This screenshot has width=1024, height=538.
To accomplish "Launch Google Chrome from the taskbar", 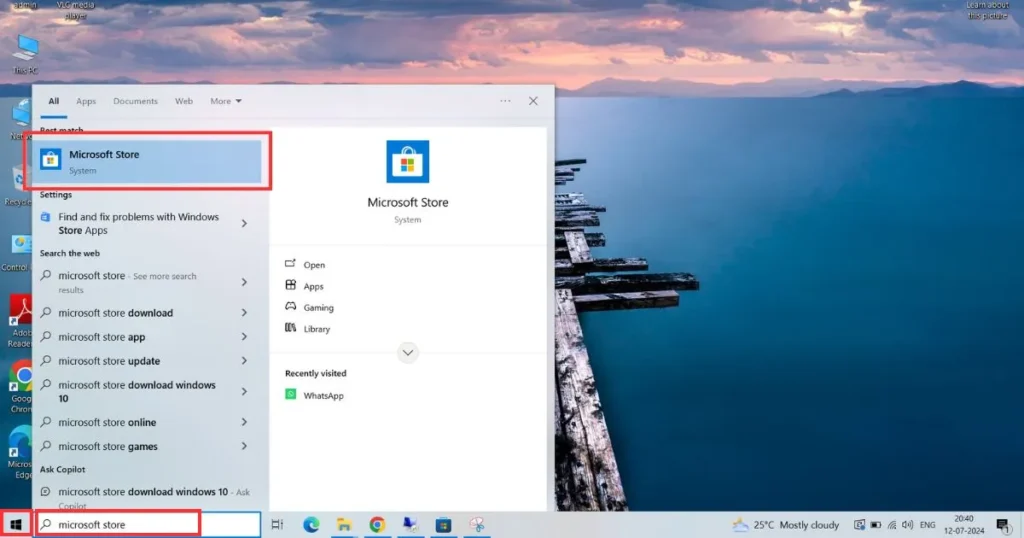I will [377, 524].
